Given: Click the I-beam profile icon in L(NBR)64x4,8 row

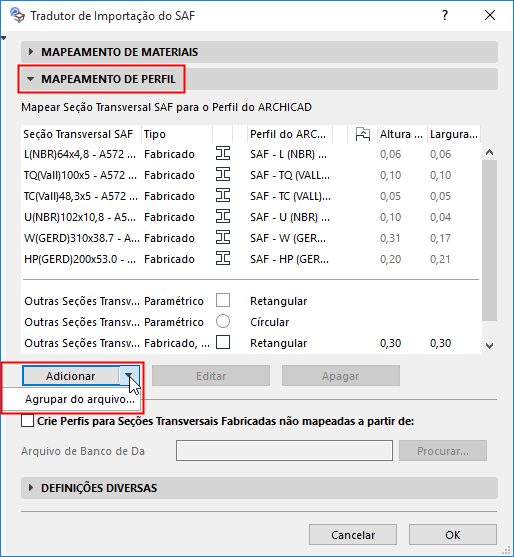Looking at the screenshot, I should [x=223, y=154].
